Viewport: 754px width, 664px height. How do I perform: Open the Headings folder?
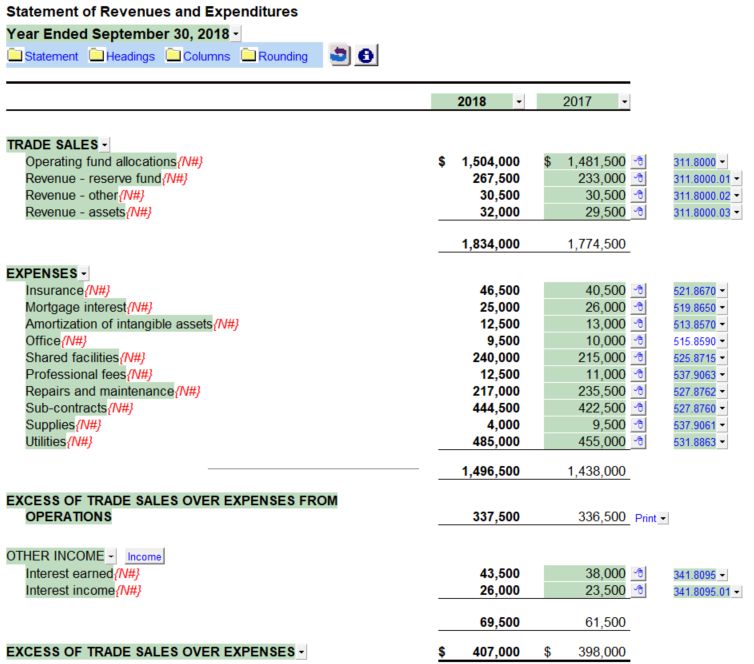(x=122, y=56)
